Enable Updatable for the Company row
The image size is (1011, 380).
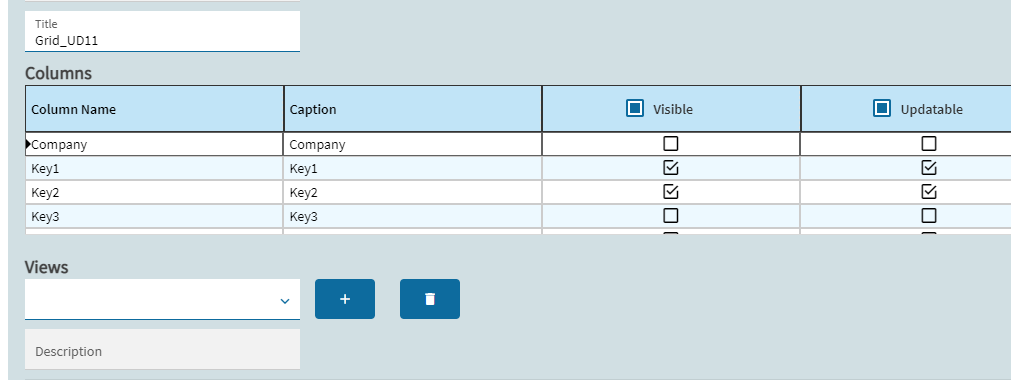point(928,144)
